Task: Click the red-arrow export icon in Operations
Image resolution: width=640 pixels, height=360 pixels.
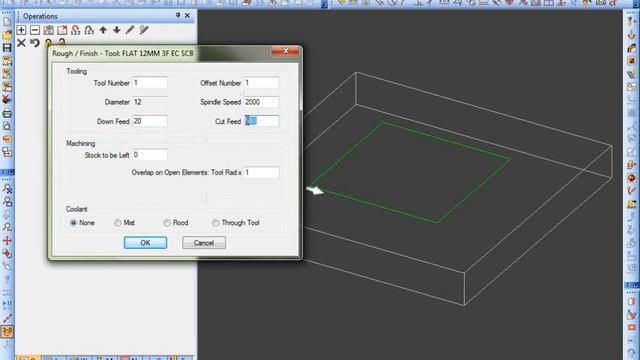Action: pos(62,30)
